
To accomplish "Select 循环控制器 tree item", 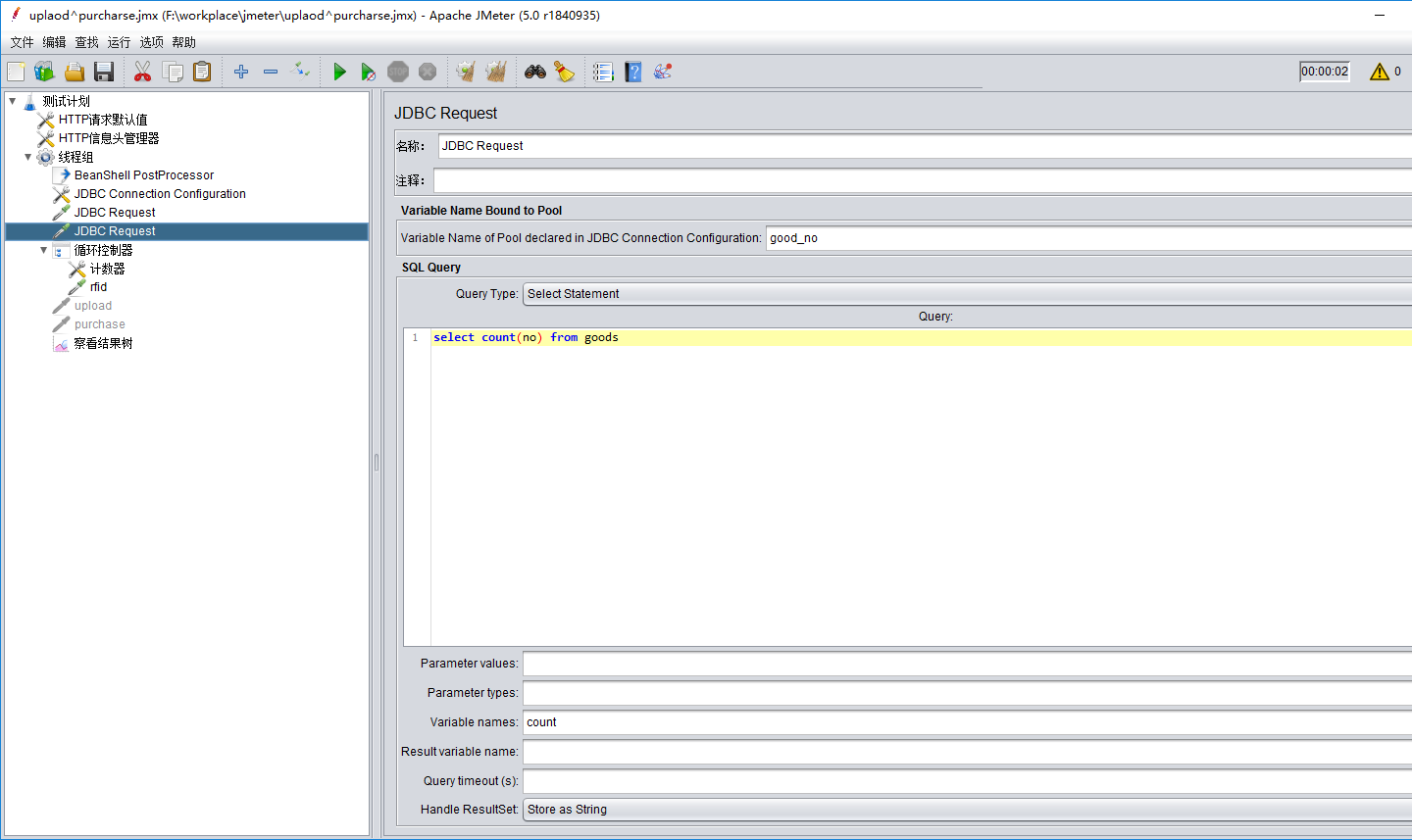I will (103, 250).
